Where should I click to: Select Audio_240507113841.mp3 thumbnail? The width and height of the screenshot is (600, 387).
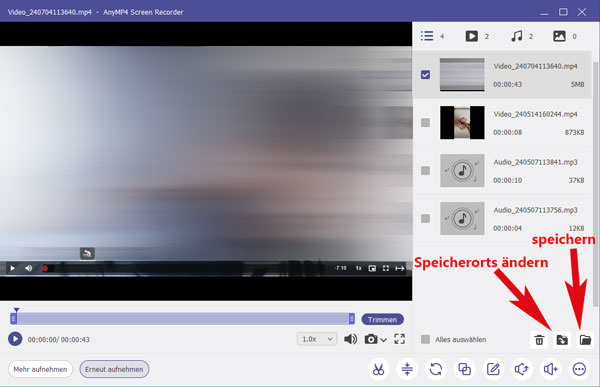click(462, 170)
